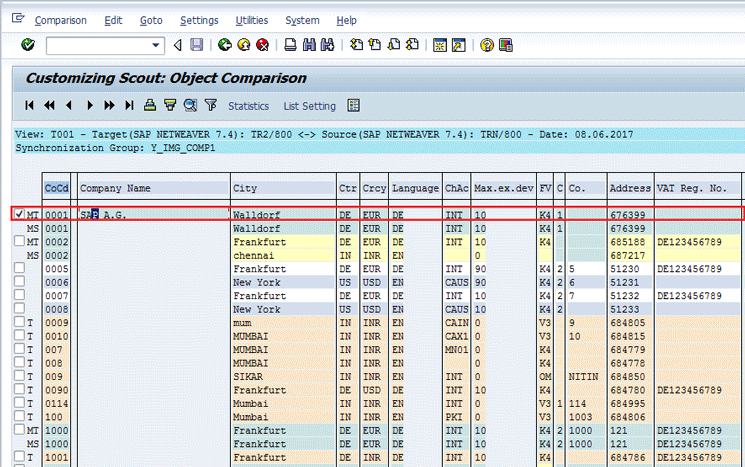Screen dimensions: 745x467
Task: Open the command field dropdown arrow
Action: (157, 45)
